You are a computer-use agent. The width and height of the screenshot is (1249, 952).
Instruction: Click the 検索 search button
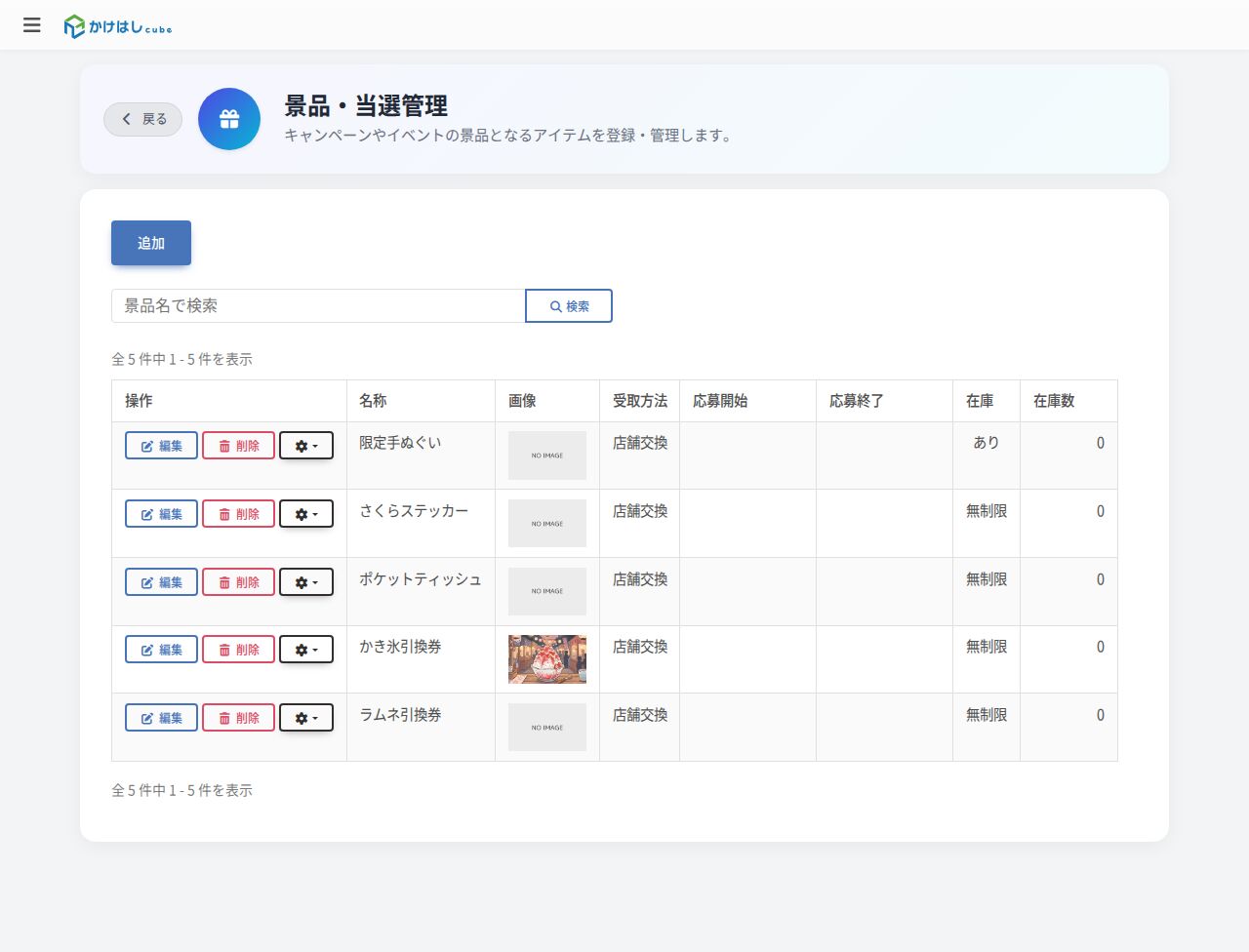point(569,305)
